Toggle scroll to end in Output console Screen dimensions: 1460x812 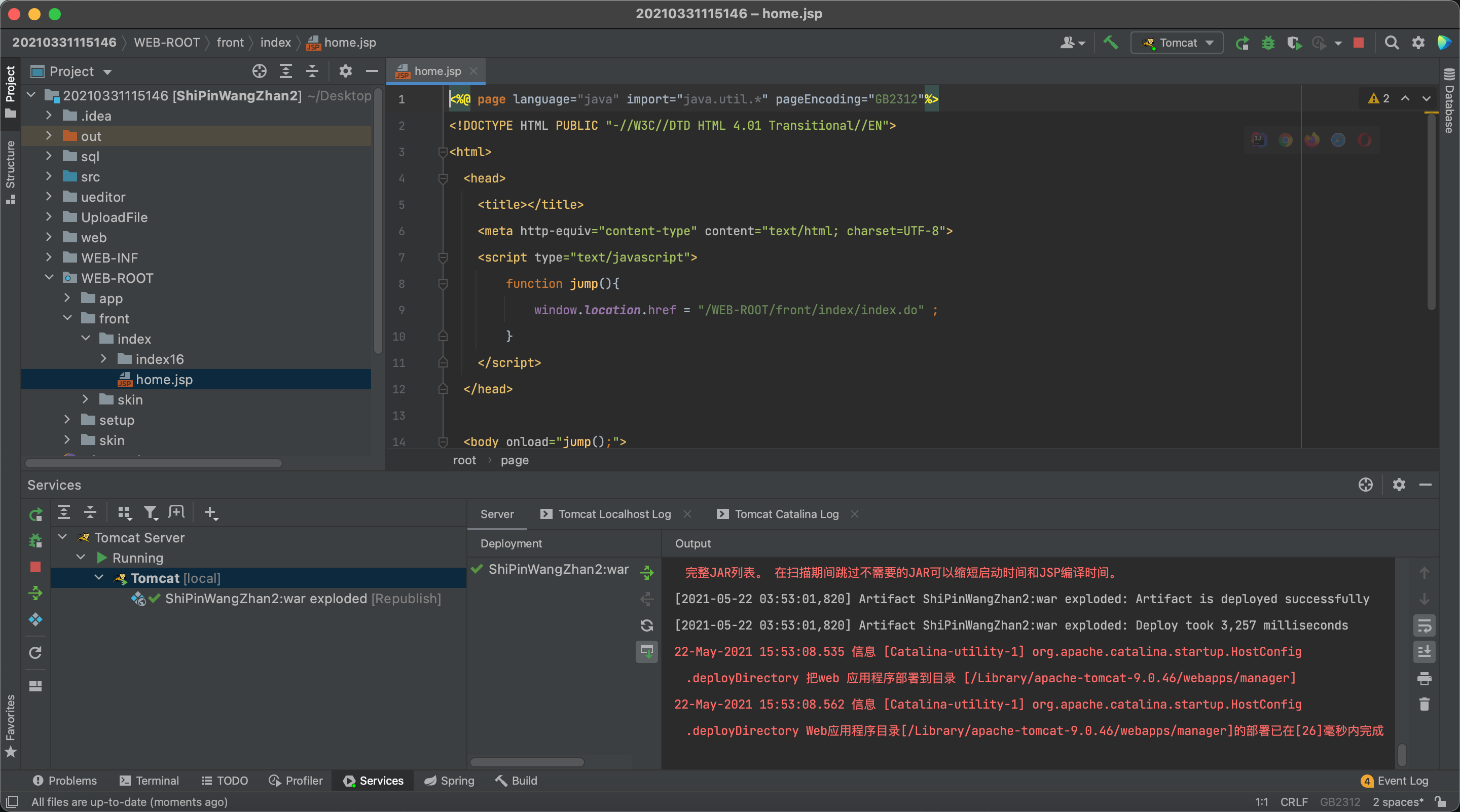pos(1425,652)
